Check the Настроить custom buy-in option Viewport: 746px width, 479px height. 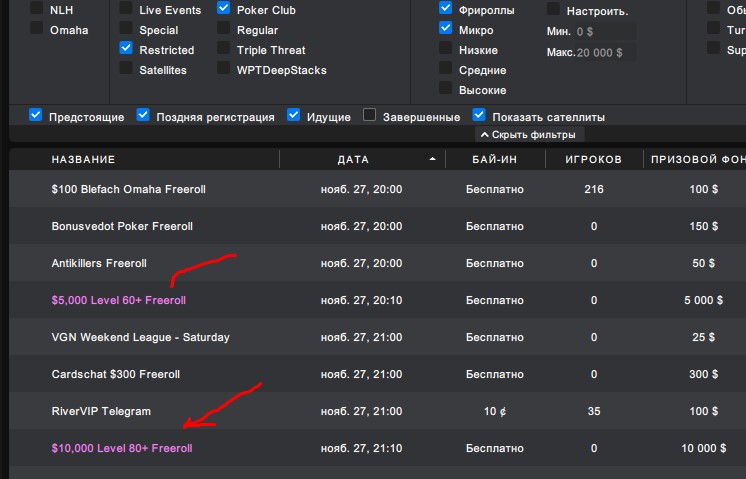553,9
